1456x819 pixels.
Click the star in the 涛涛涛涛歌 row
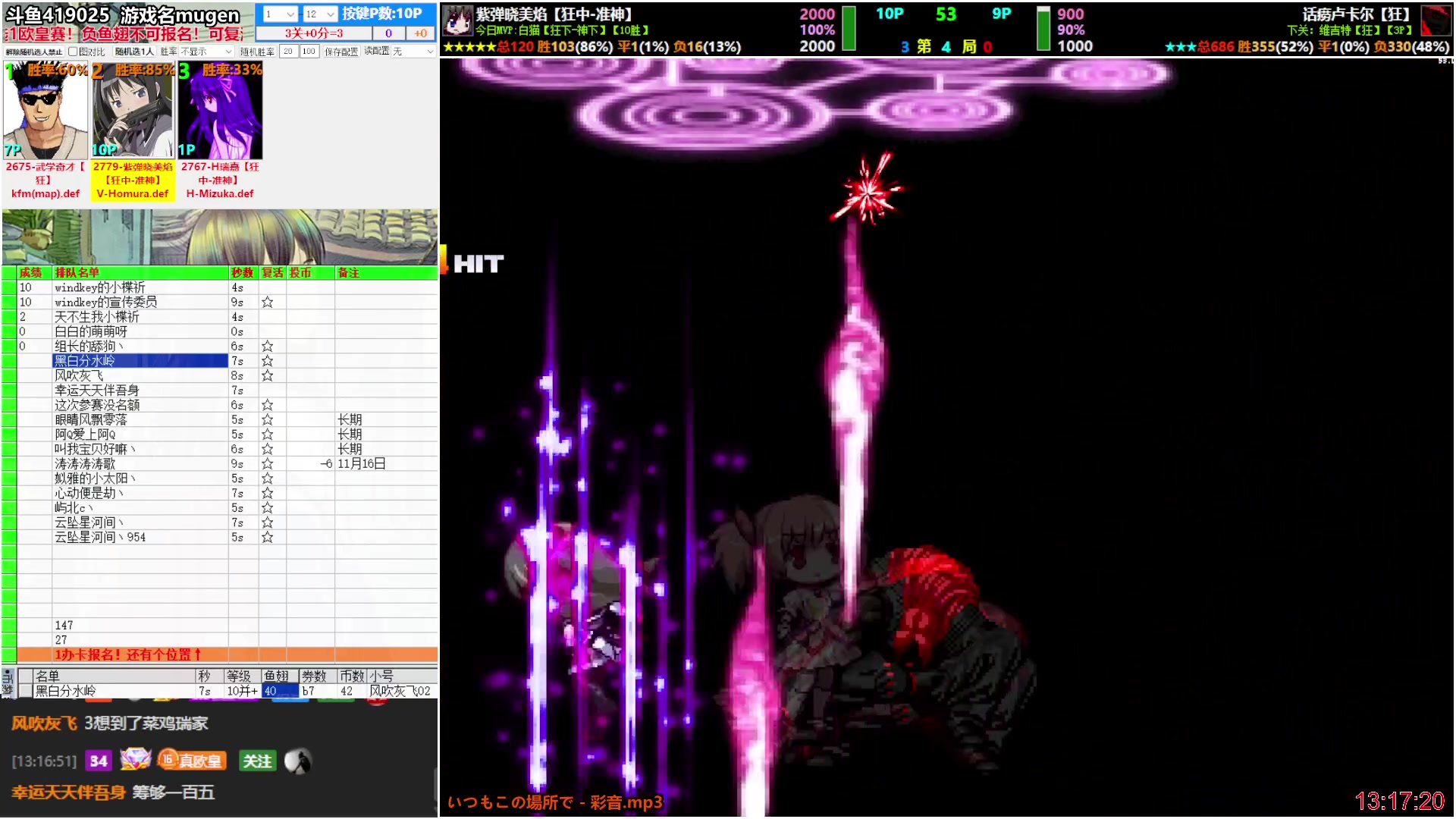[268, 464]
